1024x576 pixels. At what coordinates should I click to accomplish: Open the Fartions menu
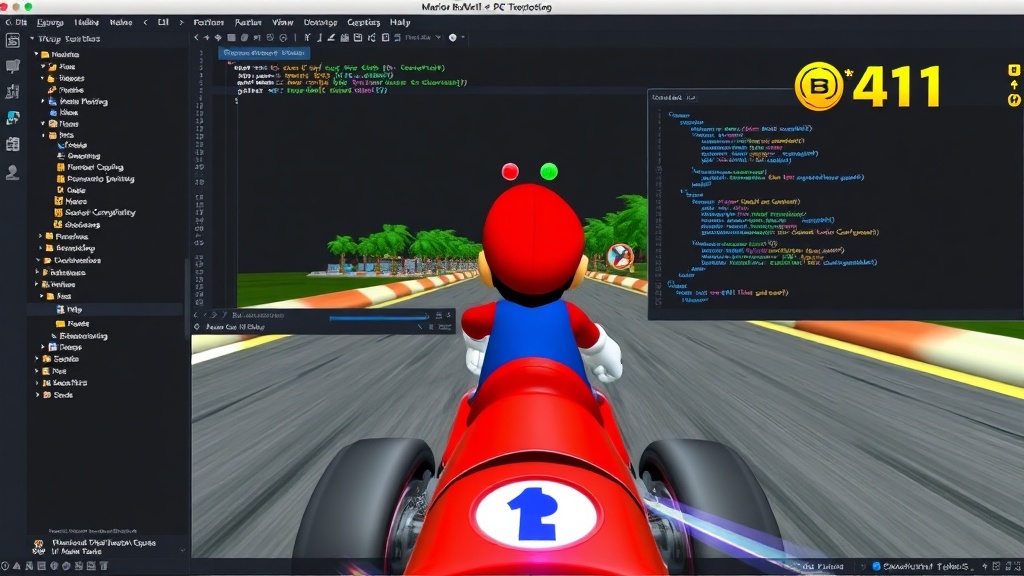click(x=208, y=22)
